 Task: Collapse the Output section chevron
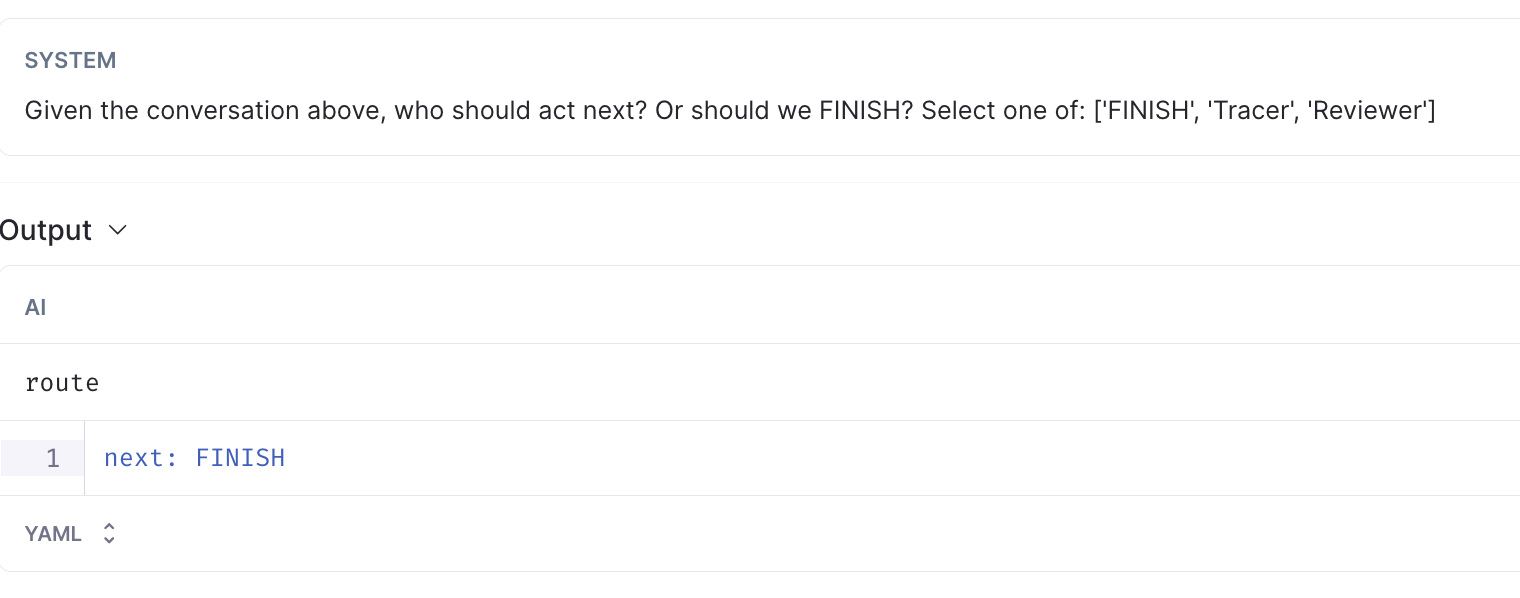[x=117, y=230]
